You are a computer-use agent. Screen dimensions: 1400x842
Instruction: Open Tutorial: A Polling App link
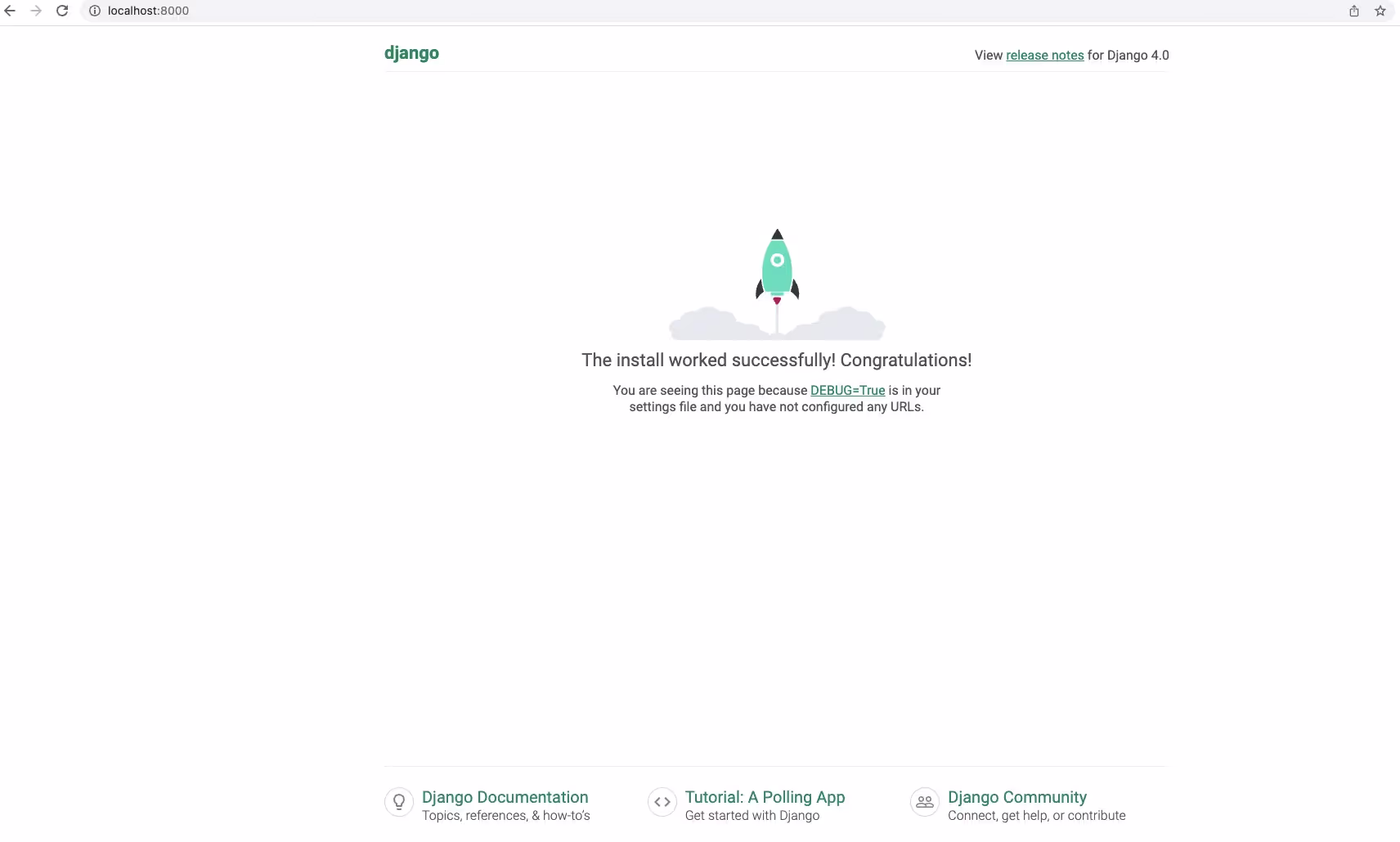tap(765, 797)
